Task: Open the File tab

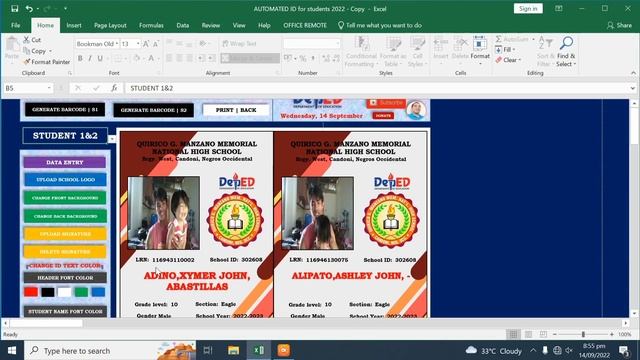Action: click(x=16, y=25)
